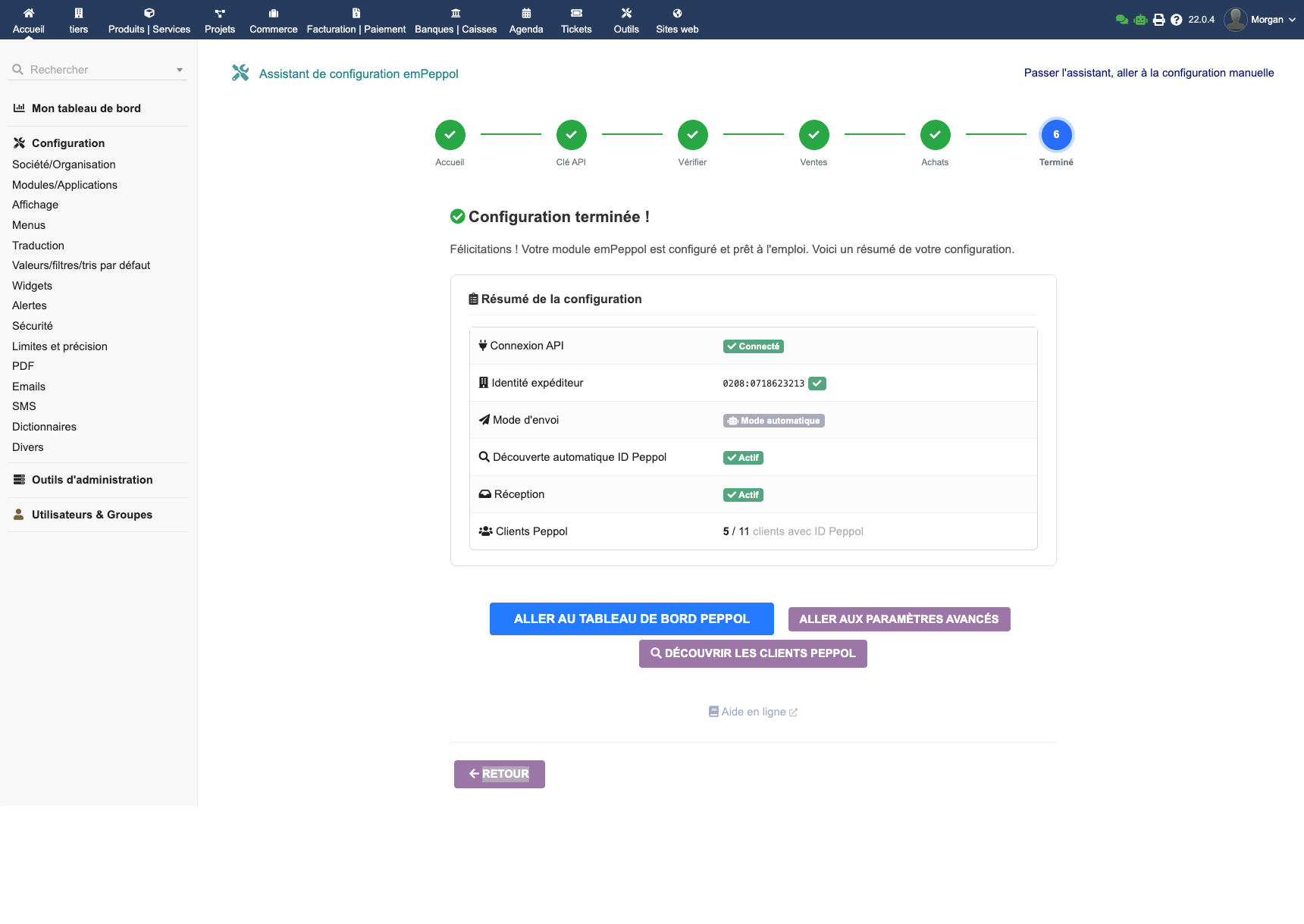Open the Banques | Caisses bank icon
The height and width of the screenshot is (924, 1304).
456,13
